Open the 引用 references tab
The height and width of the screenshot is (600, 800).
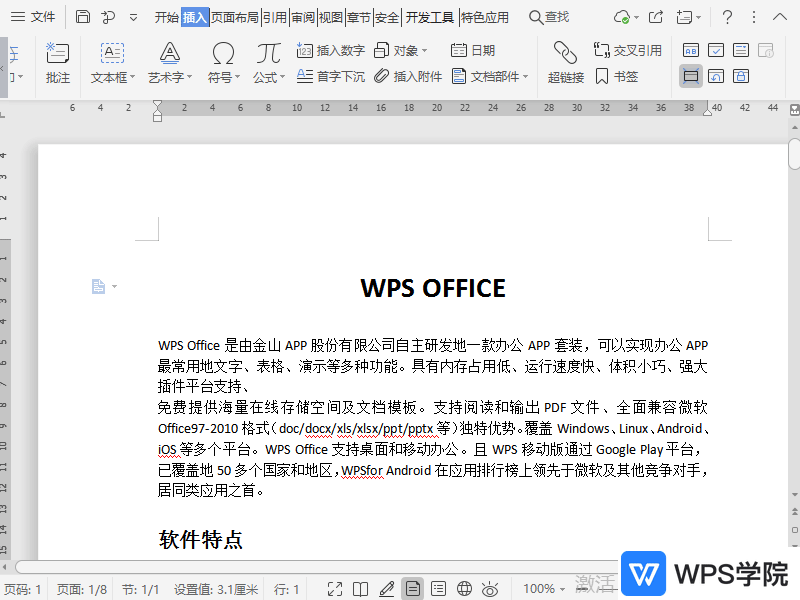point(274,18)
